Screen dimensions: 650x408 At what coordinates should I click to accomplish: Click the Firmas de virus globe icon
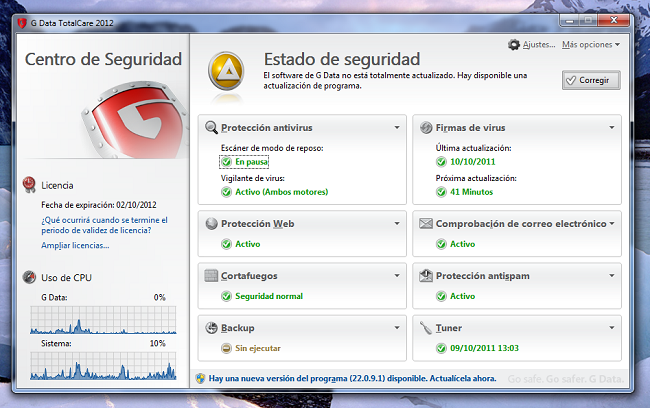tap(426, 127)
